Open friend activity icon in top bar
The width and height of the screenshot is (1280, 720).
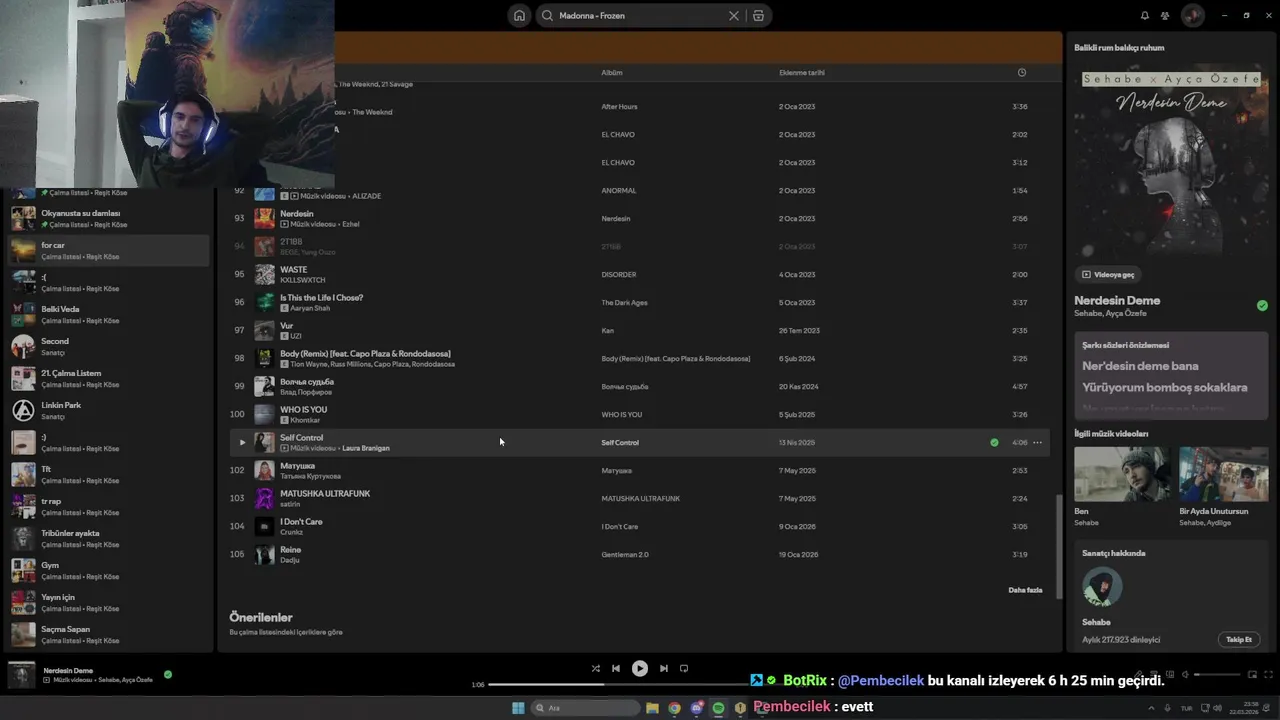(1165, 16)
